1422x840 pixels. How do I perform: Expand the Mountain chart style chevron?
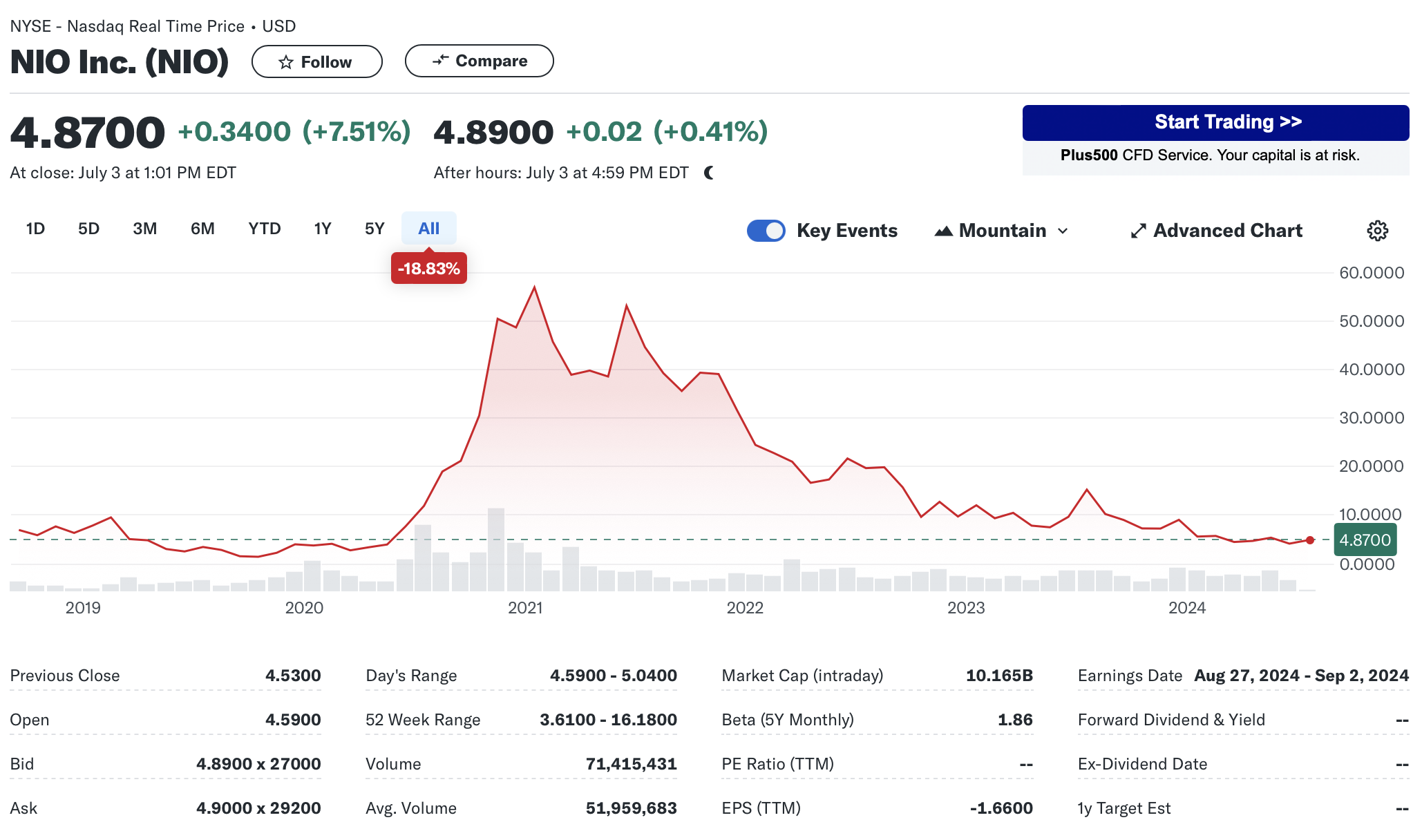(1063, 231)
